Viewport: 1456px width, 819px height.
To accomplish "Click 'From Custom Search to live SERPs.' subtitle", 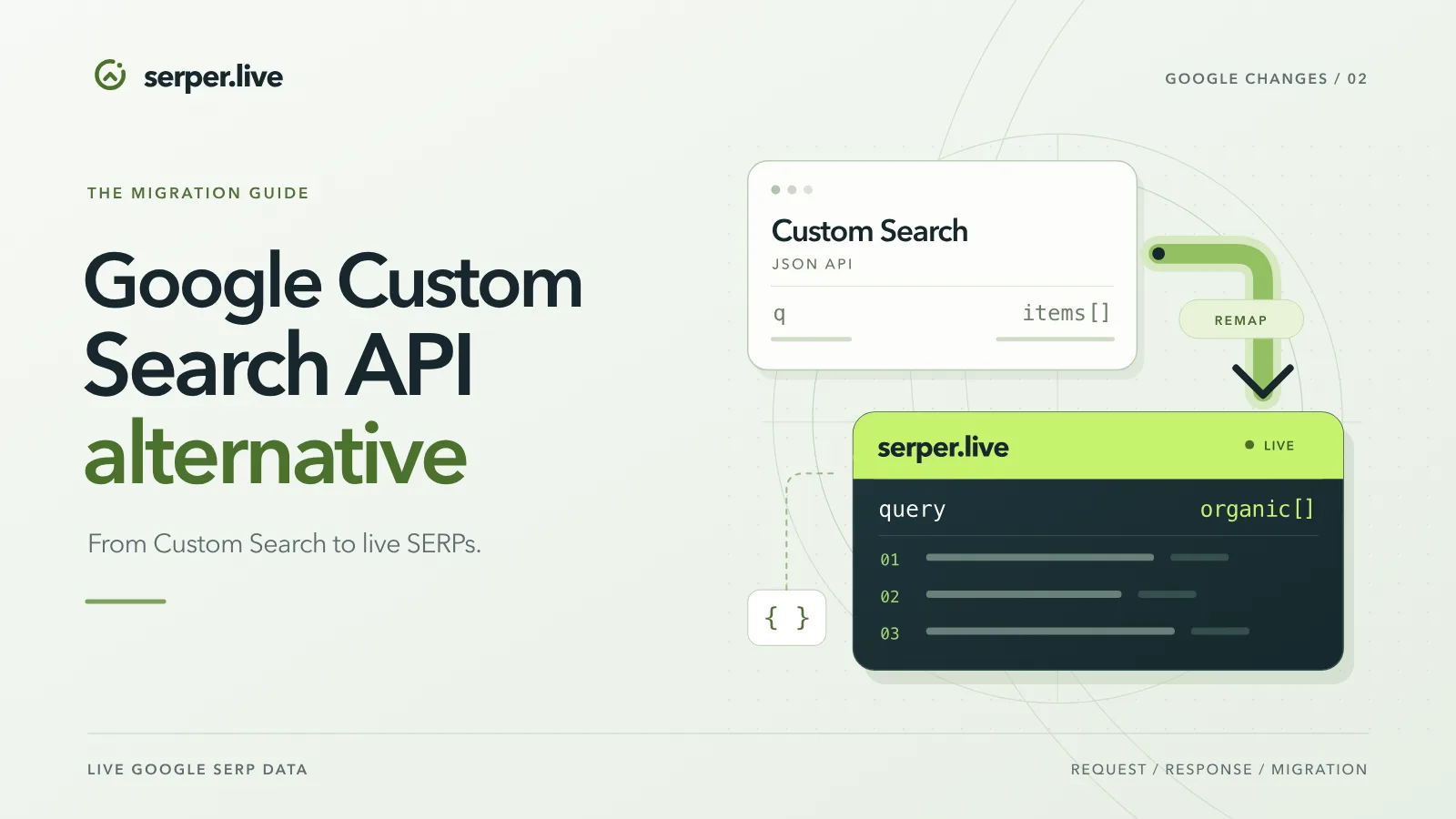I will pyautogui.click(x=284, y=544).
